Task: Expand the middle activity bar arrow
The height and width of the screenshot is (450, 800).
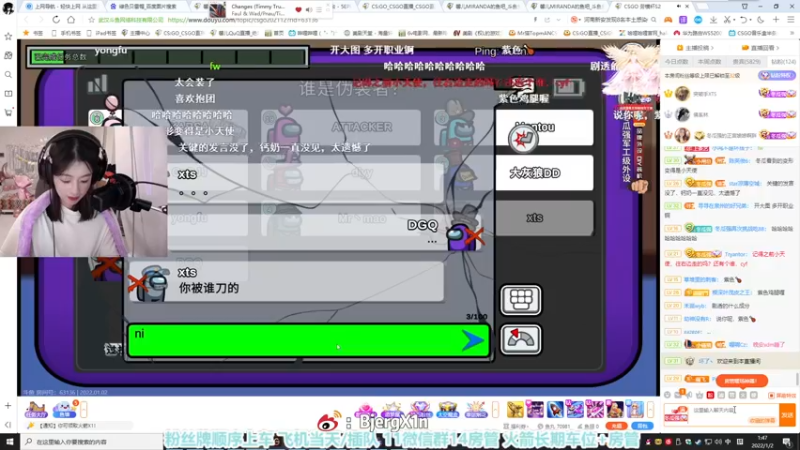Action: pyautogui.click(x=495, y=409)
